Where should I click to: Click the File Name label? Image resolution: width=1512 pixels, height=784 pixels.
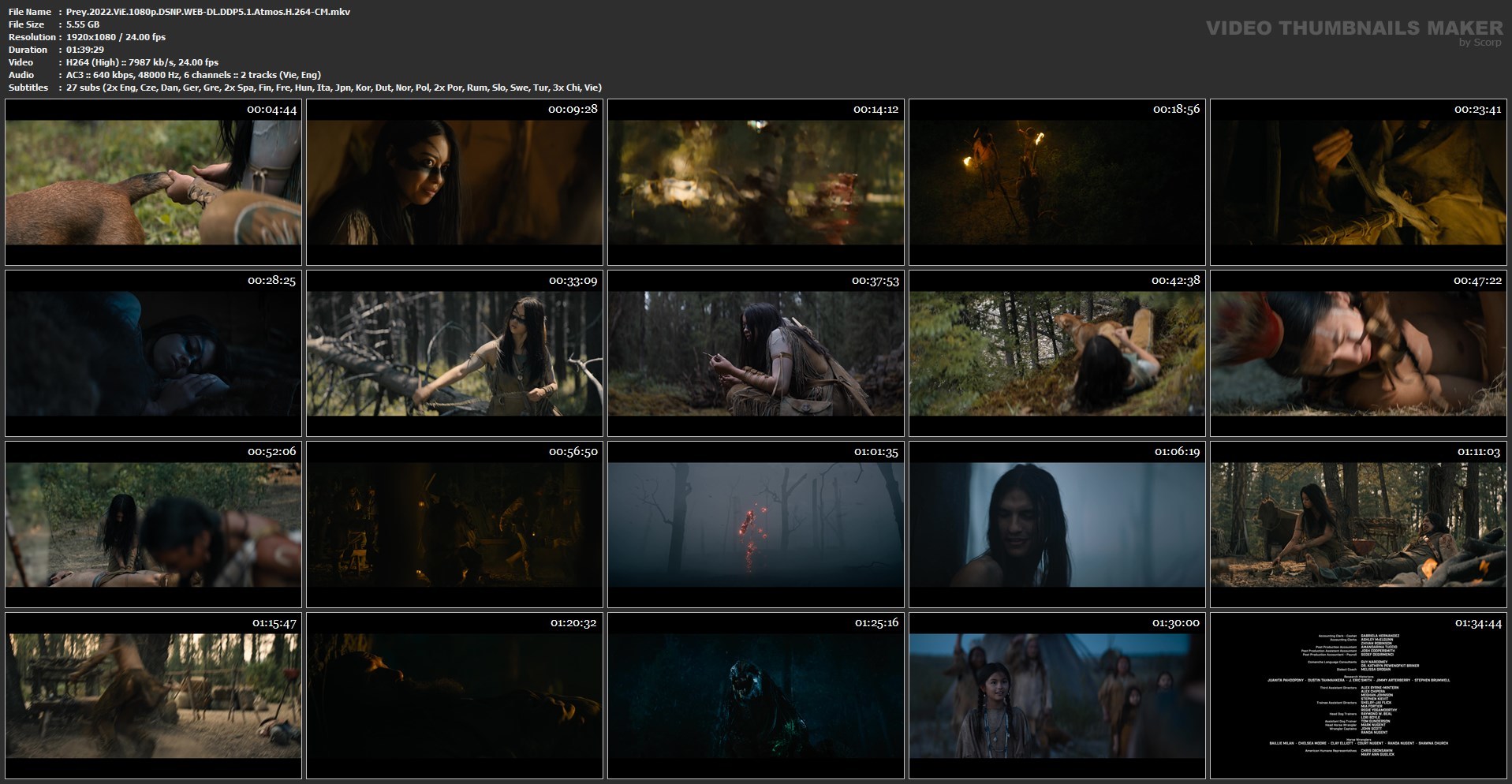click(x=30, y=12)
